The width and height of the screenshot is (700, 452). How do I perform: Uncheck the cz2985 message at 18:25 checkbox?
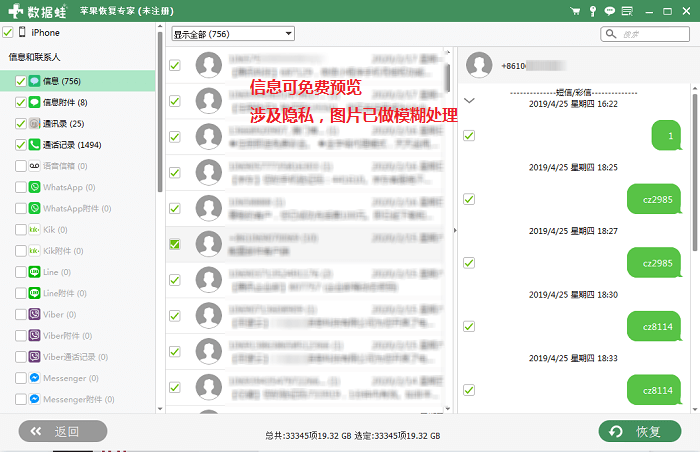(x=469, y=199)
